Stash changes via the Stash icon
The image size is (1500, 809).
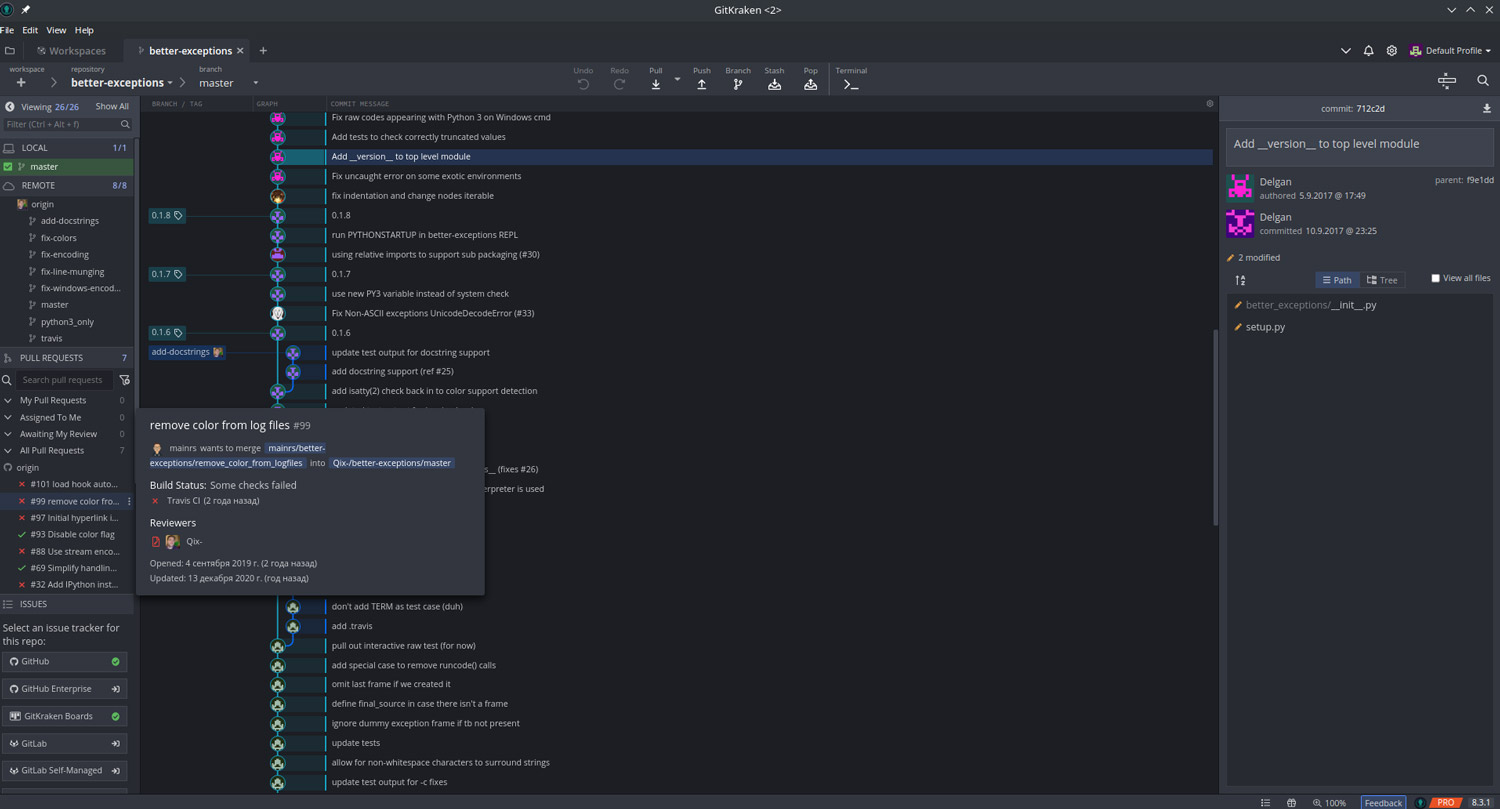[773, 83]
